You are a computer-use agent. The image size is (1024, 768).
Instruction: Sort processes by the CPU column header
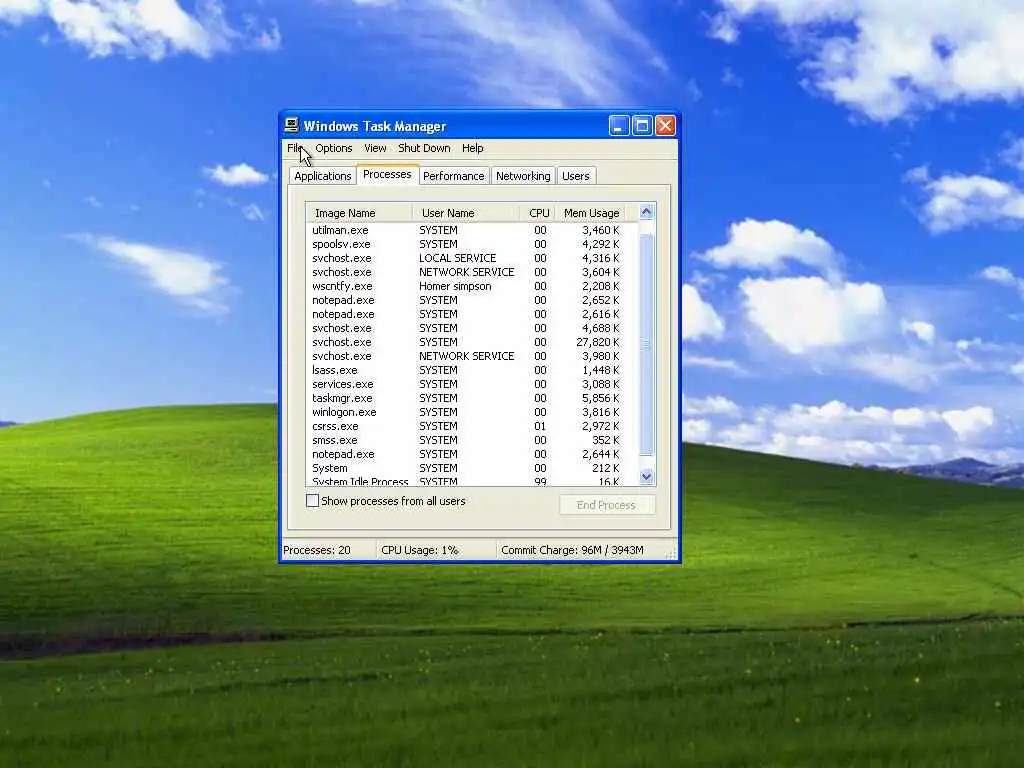(x=539, y=213)
